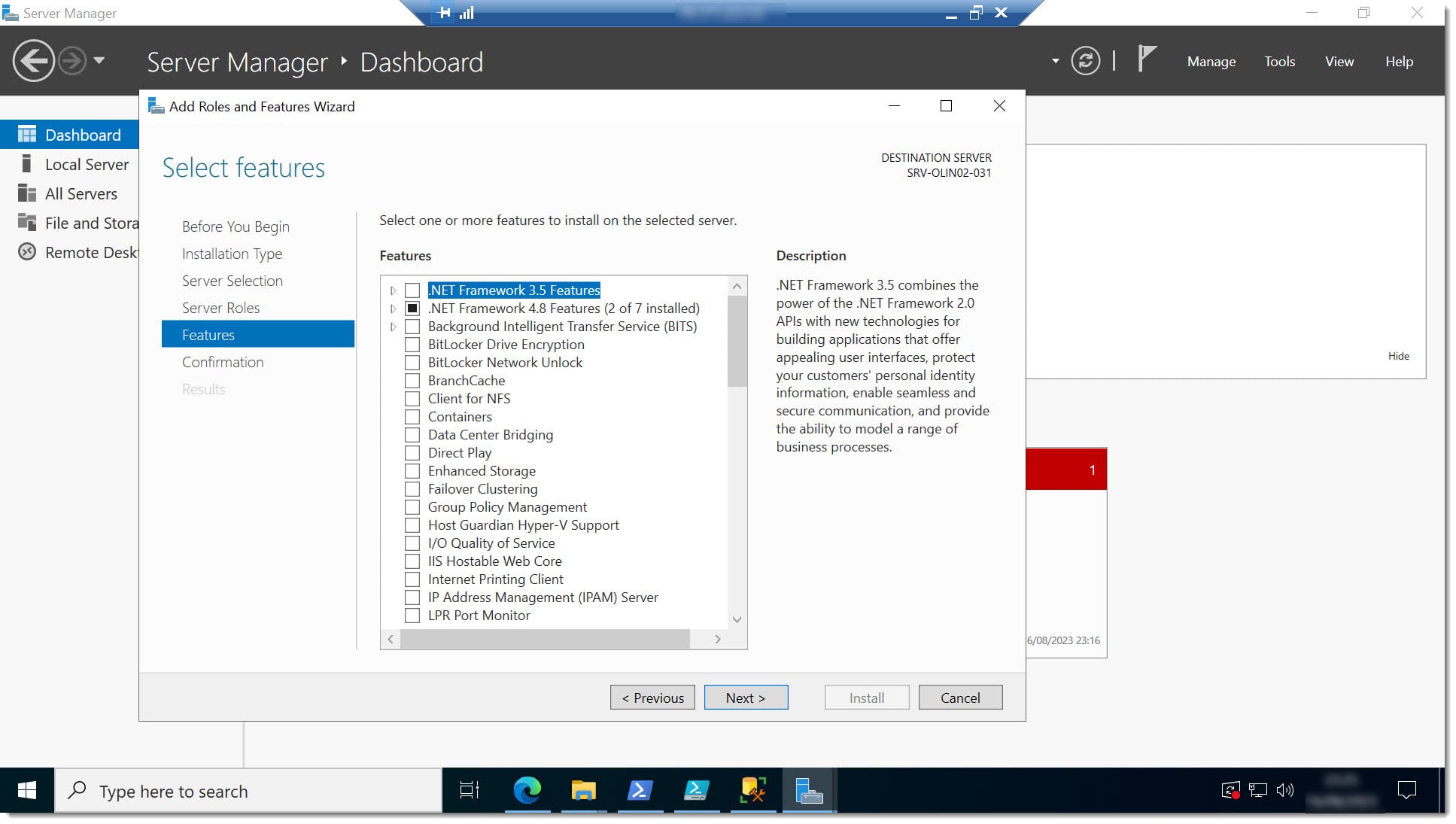Click the refresh icon in header
This screenshot has width=1456, height=824.
(1085, 61)
